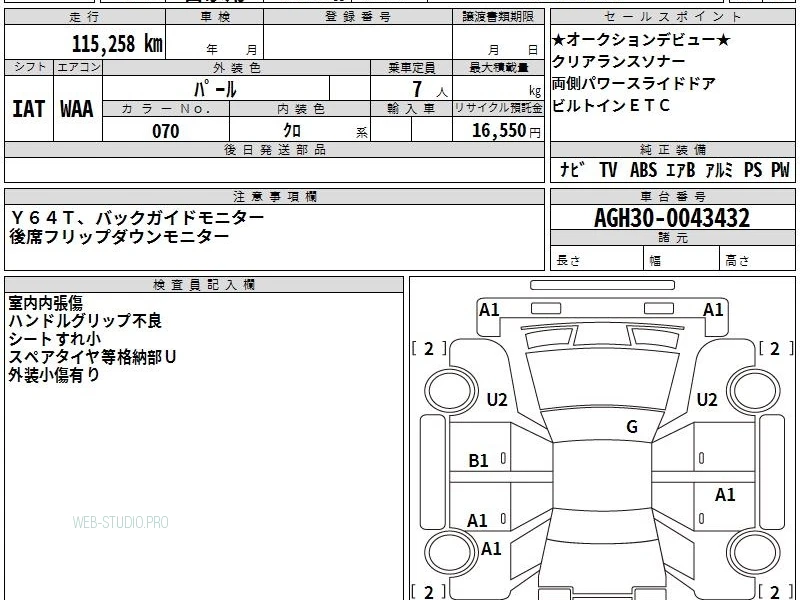Image resolution: width=800 pixels, height=600 pixels.
Task: Click the "車検" header cell
Action: tap(215, 17)
